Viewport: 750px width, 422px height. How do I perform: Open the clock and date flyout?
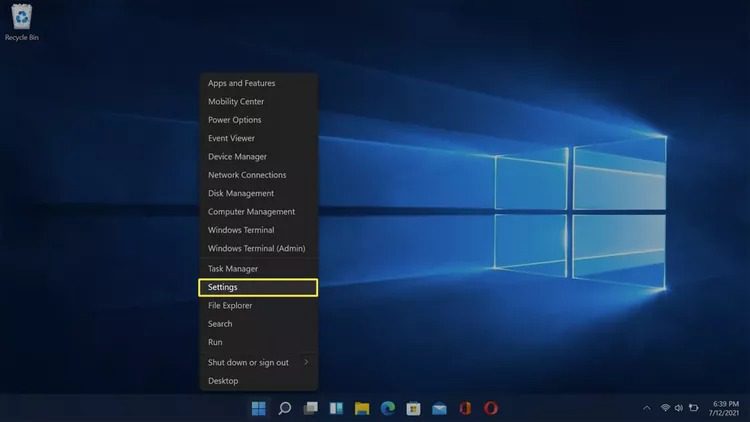(x=724, y=408)
